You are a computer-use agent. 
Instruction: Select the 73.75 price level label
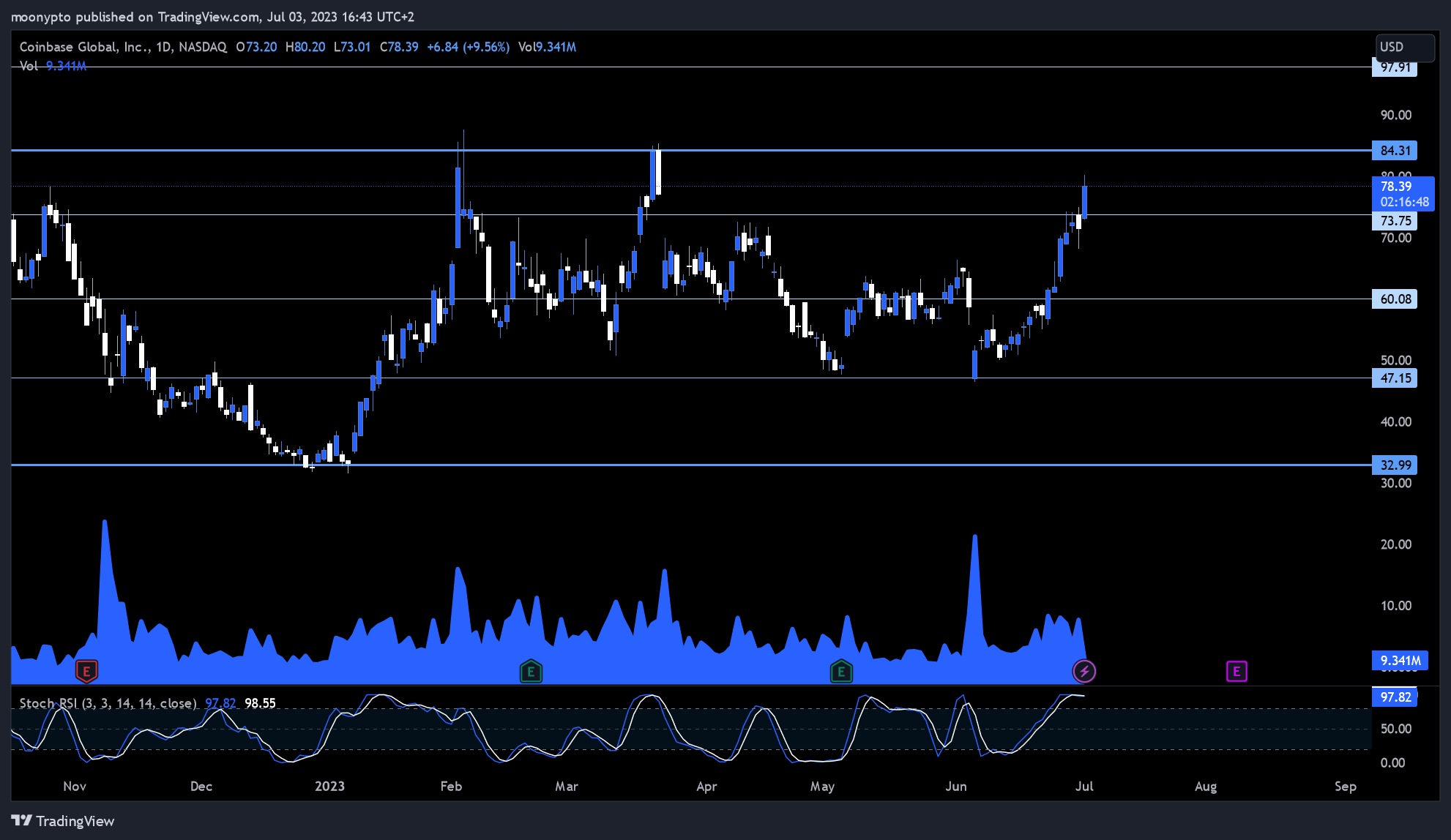coord(1395,221)
